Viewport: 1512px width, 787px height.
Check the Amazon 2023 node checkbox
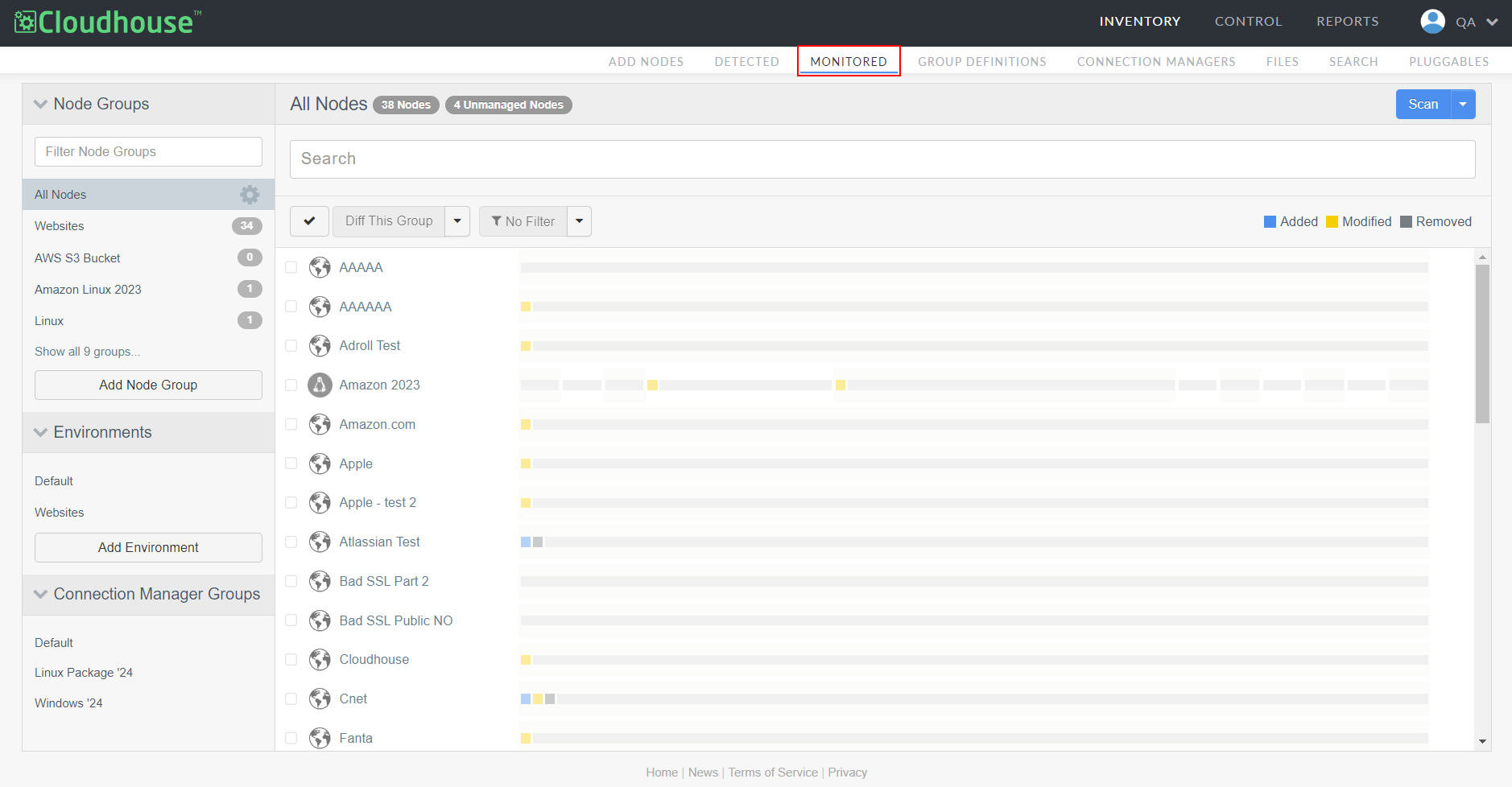(x=291, y=385)
